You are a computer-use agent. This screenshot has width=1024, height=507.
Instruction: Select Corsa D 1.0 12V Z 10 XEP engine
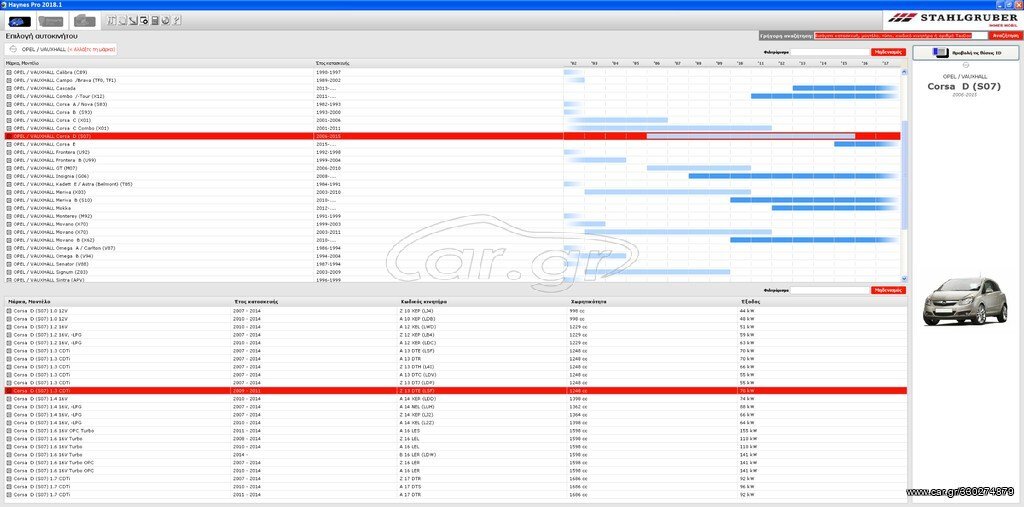(456, 311)
